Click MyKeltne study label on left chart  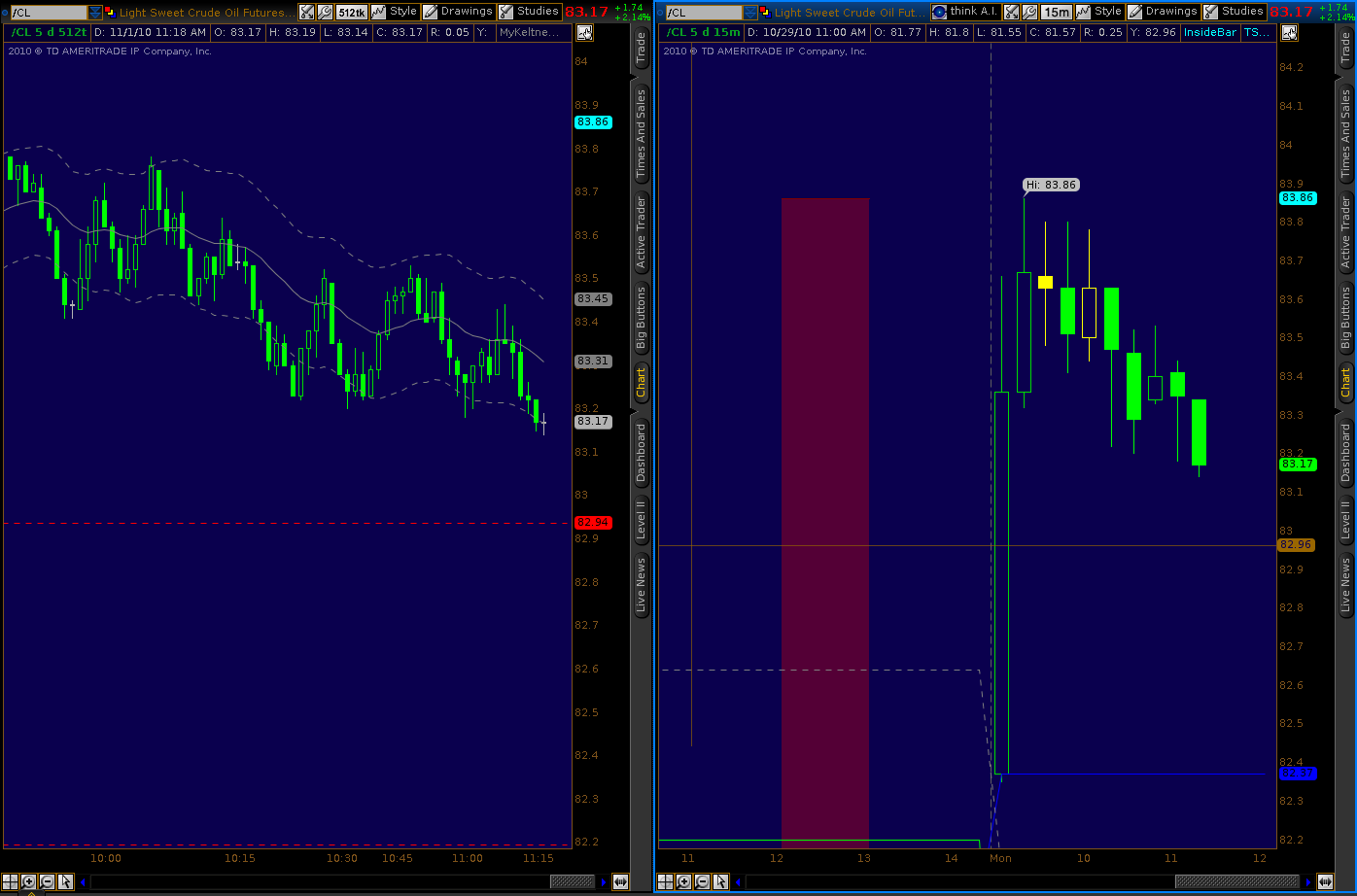coord(530,32)
